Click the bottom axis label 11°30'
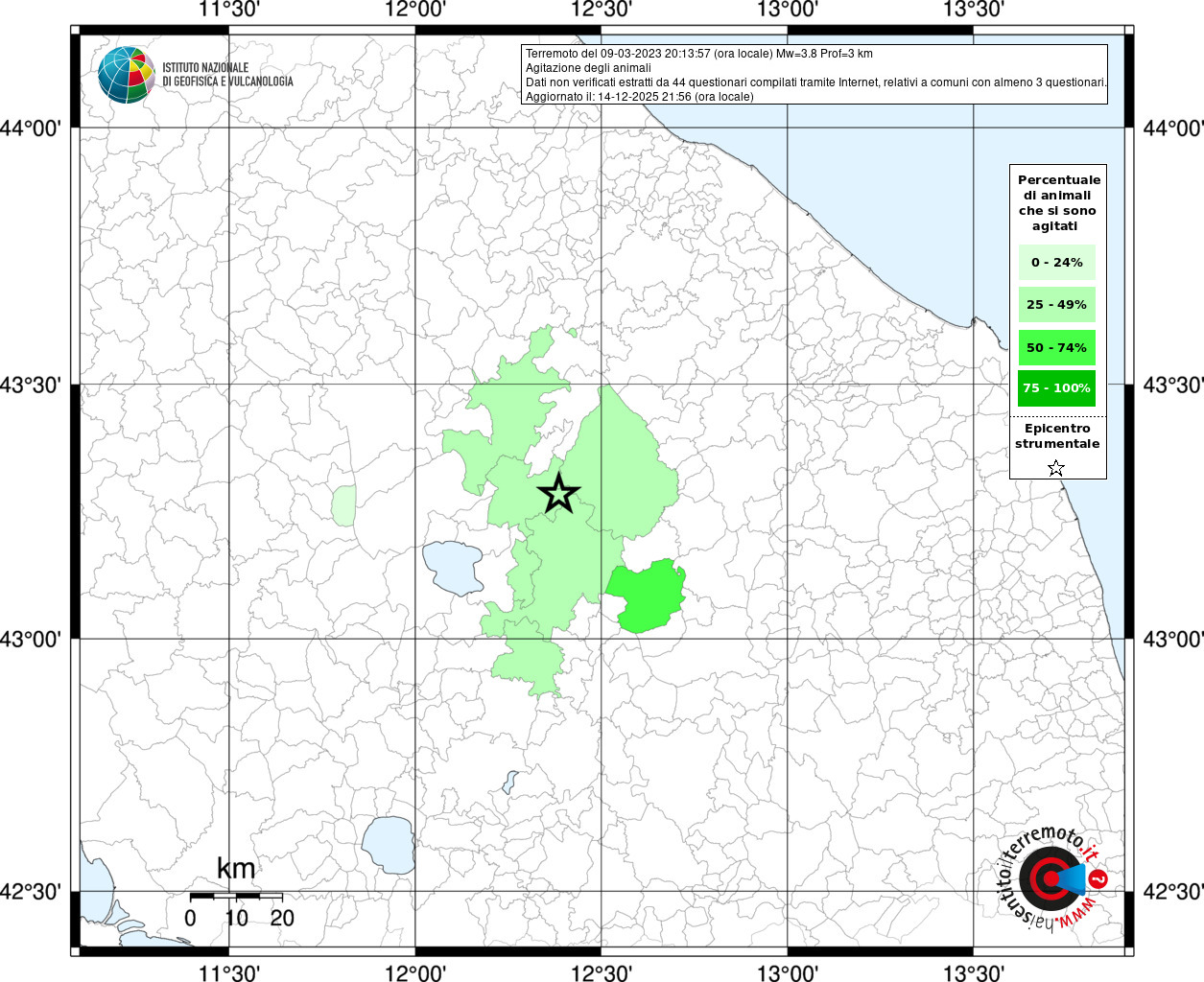 (x=229, y=972)
